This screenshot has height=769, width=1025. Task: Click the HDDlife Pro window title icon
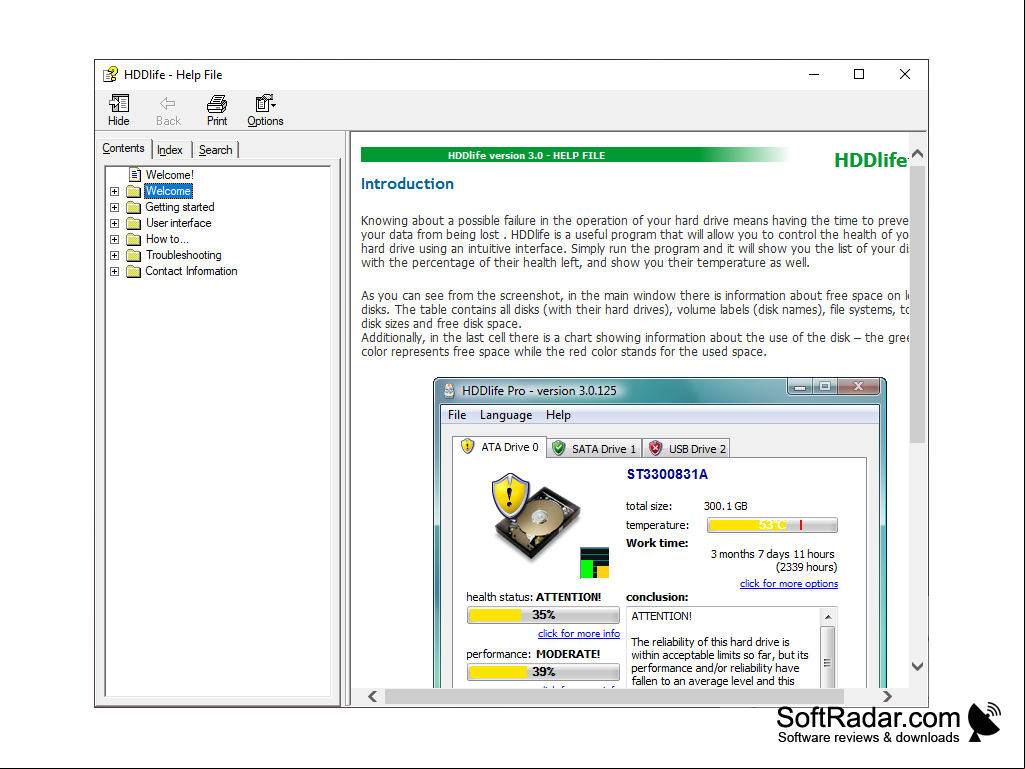[449, 391]
